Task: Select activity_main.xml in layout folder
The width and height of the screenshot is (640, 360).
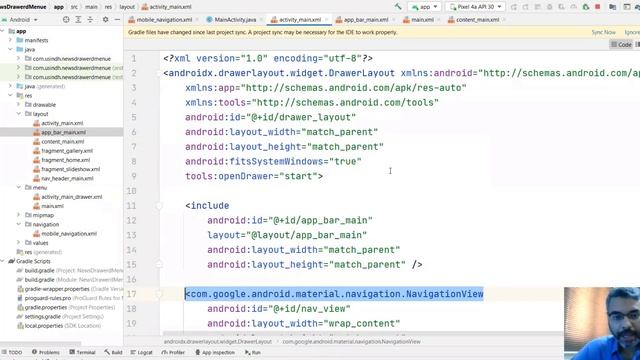Action: [62, 123]
